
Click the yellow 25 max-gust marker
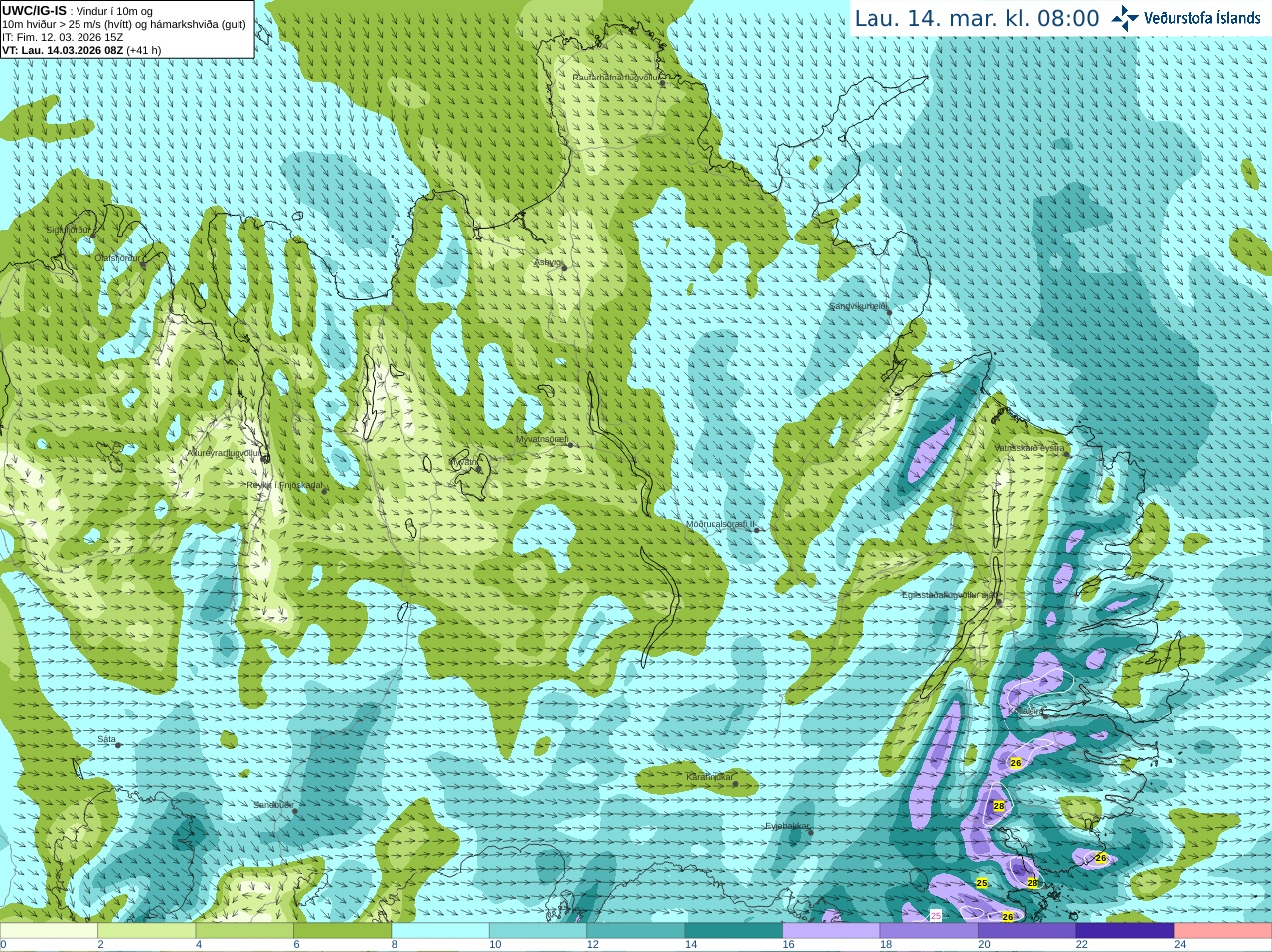click(982, 883)
